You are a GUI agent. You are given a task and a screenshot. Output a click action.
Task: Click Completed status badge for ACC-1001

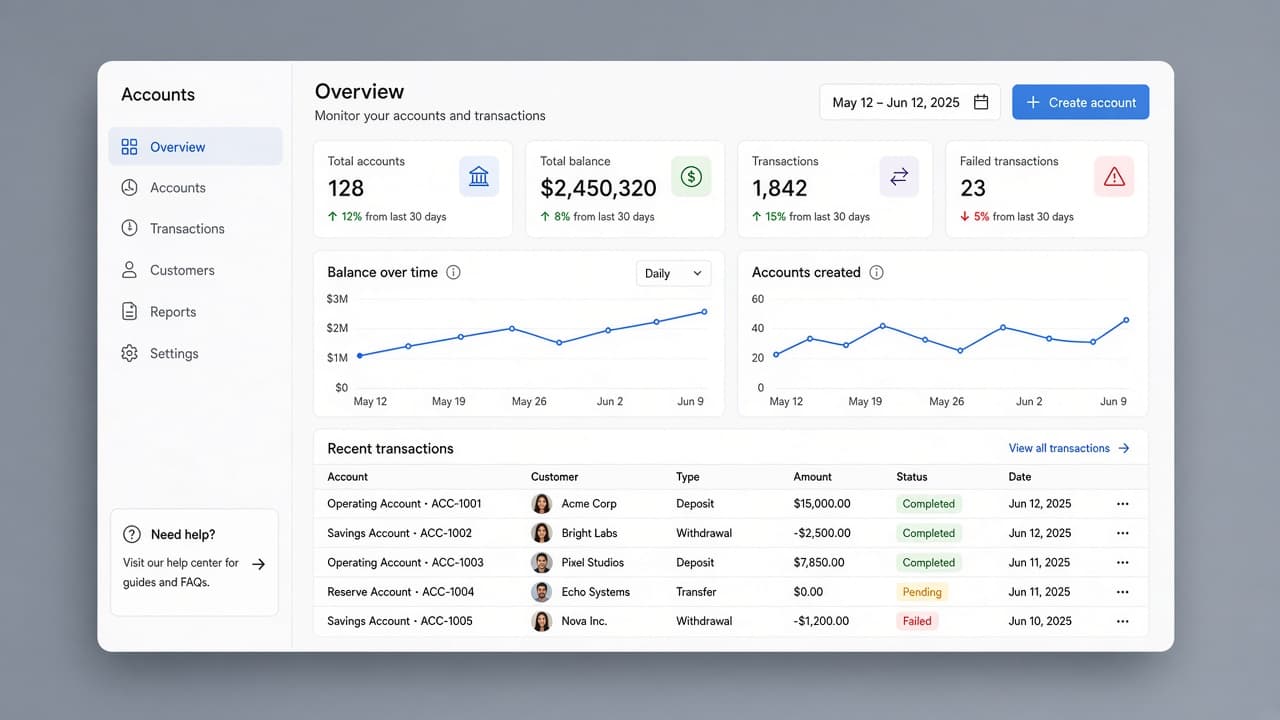pyautogui.click(x=929, y=504)
